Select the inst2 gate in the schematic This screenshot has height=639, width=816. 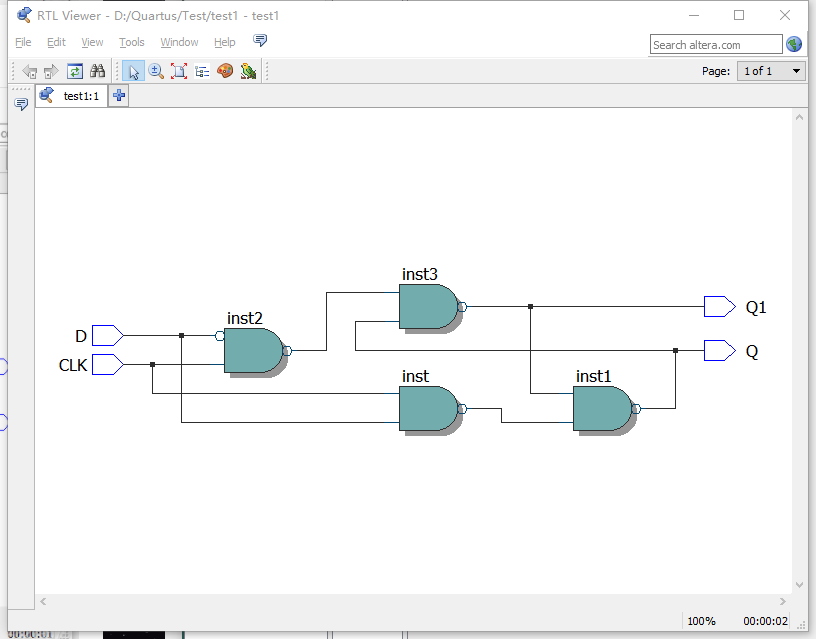pos(254,350)
